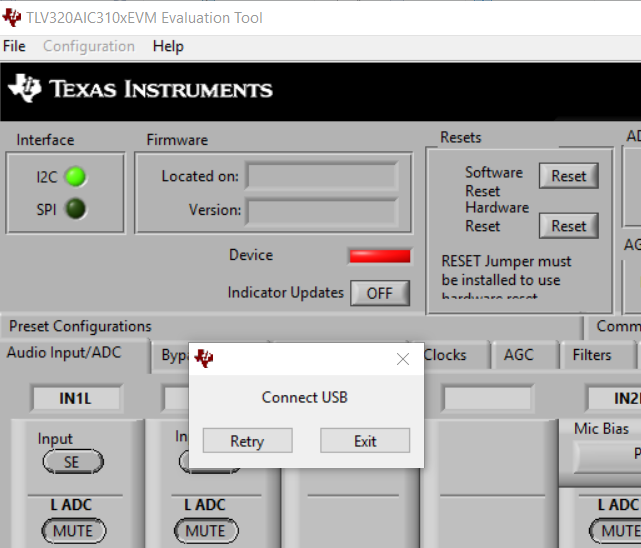Click the Mic Bias label
The image size is (641, 548).
point(601,428)
